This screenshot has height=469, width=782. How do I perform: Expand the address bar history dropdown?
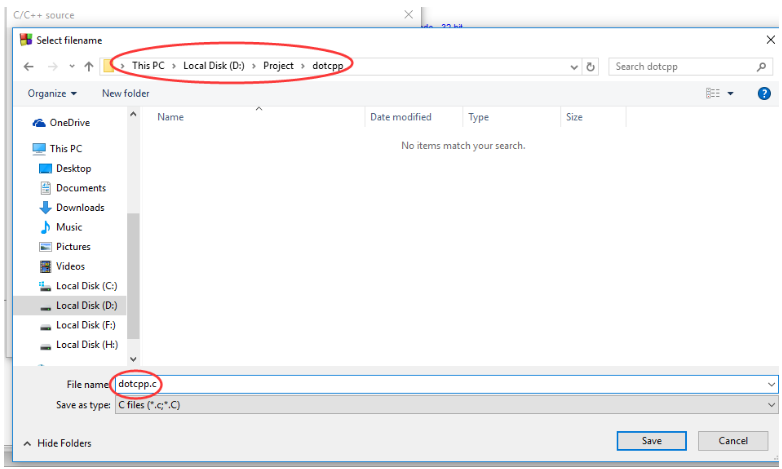click(574, 67)
